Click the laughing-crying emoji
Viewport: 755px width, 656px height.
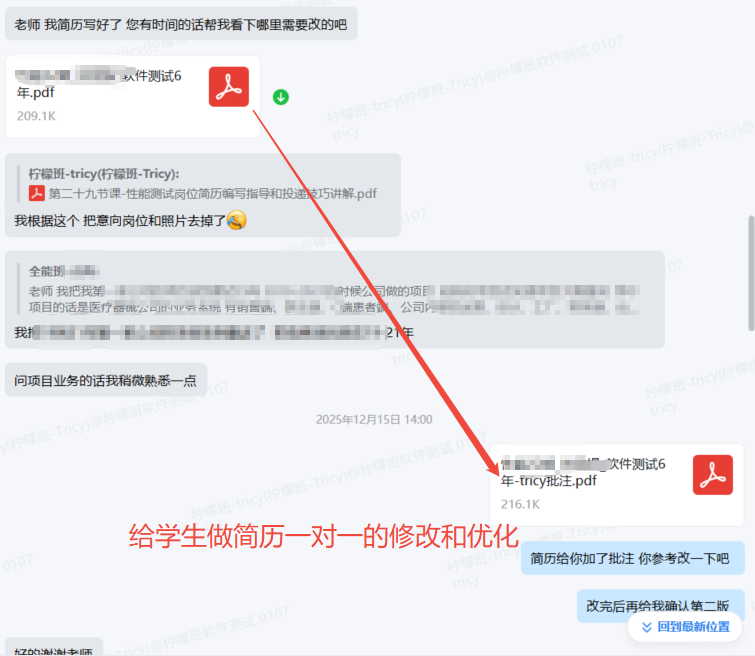coord(236,220)
